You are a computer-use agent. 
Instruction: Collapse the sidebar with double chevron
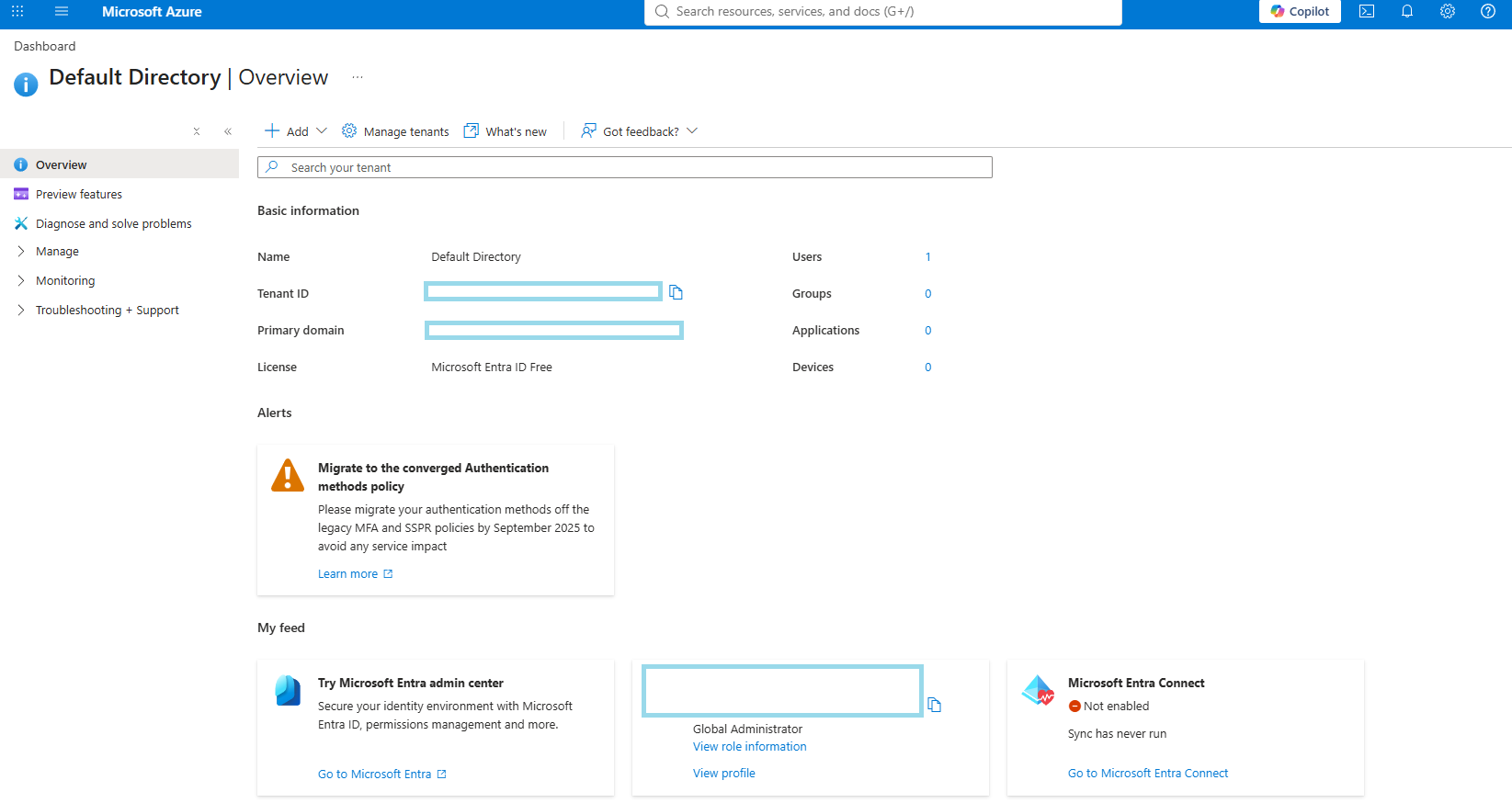click(228, 131)
